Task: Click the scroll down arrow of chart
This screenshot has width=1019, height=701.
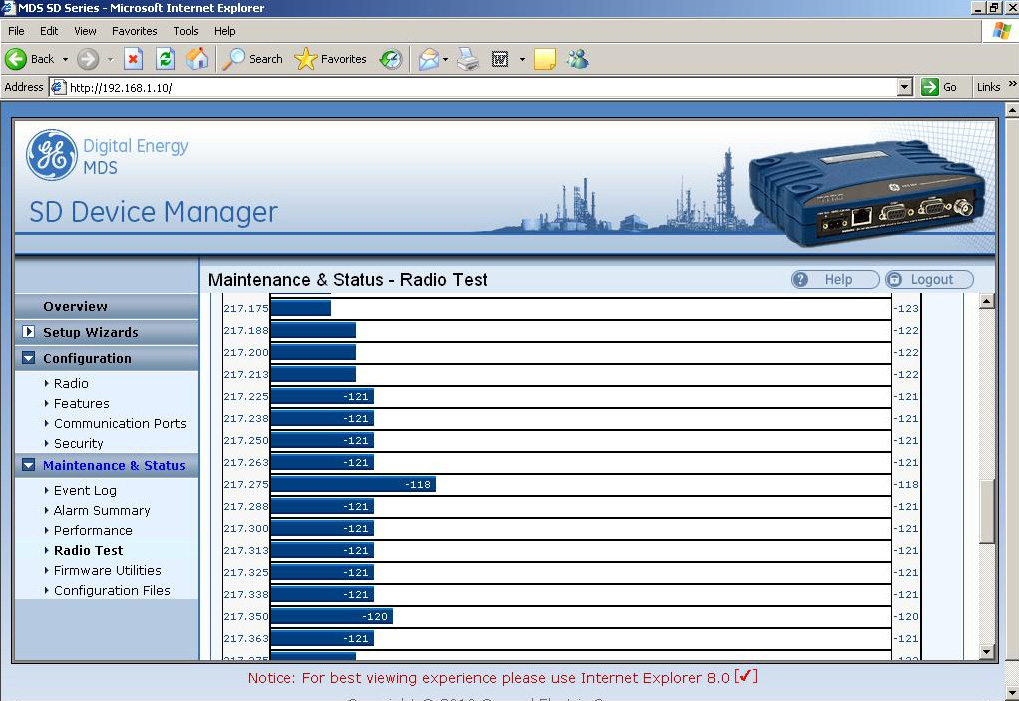Action: pos(987,652)
